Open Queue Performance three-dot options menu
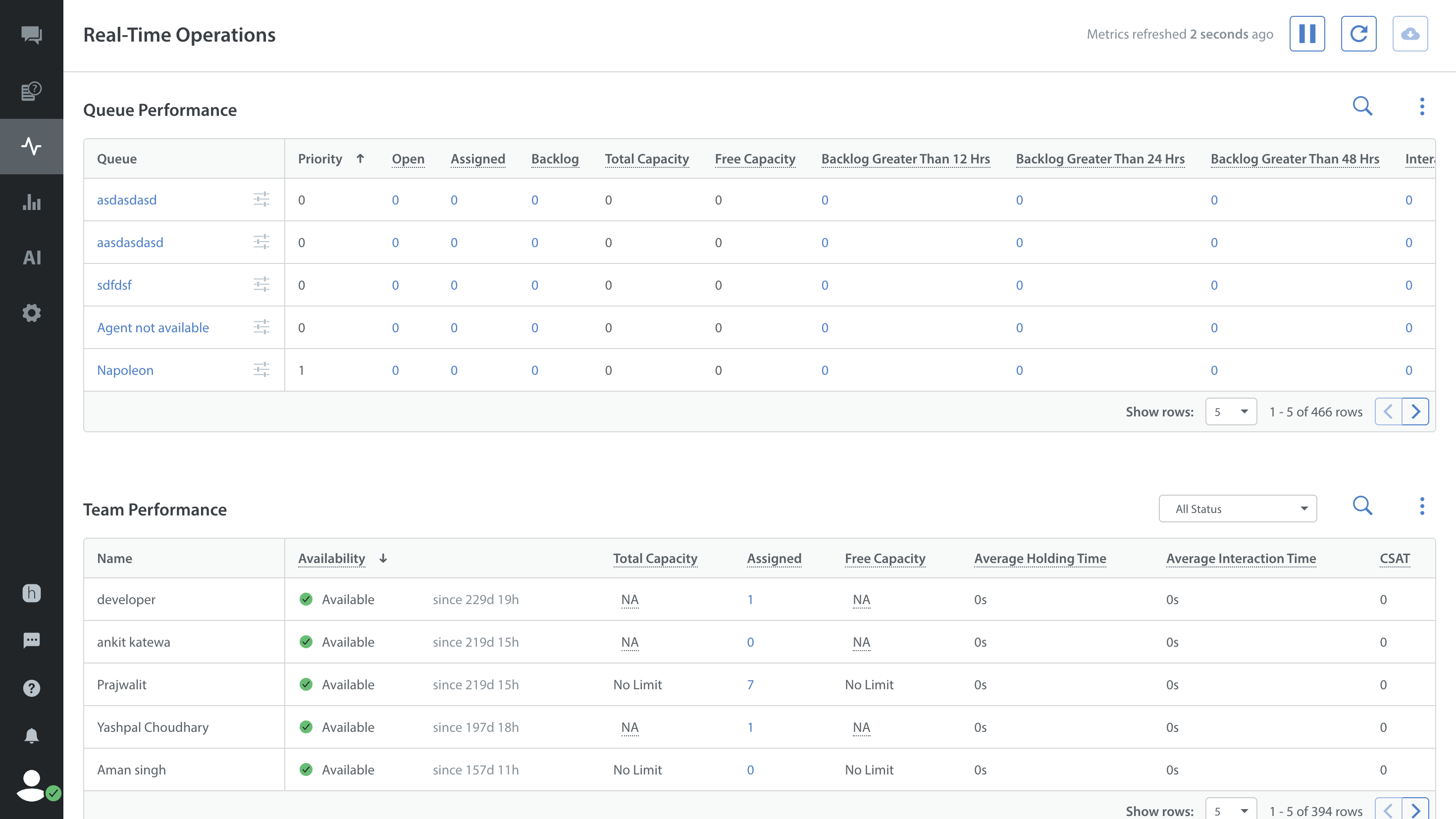Screen dimensions: 1456x819 click(1422, 106)
